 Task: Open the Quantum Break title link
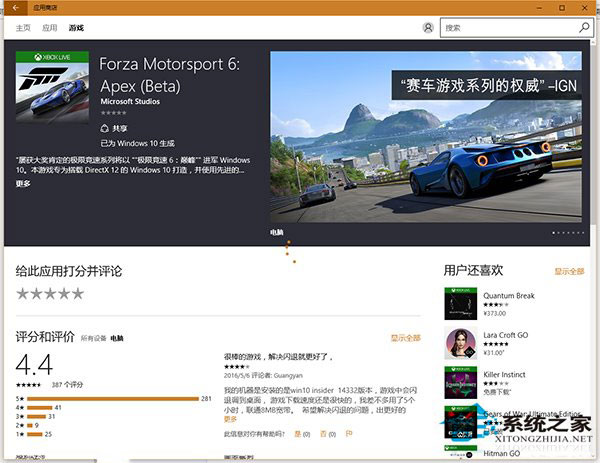(509, 295)
